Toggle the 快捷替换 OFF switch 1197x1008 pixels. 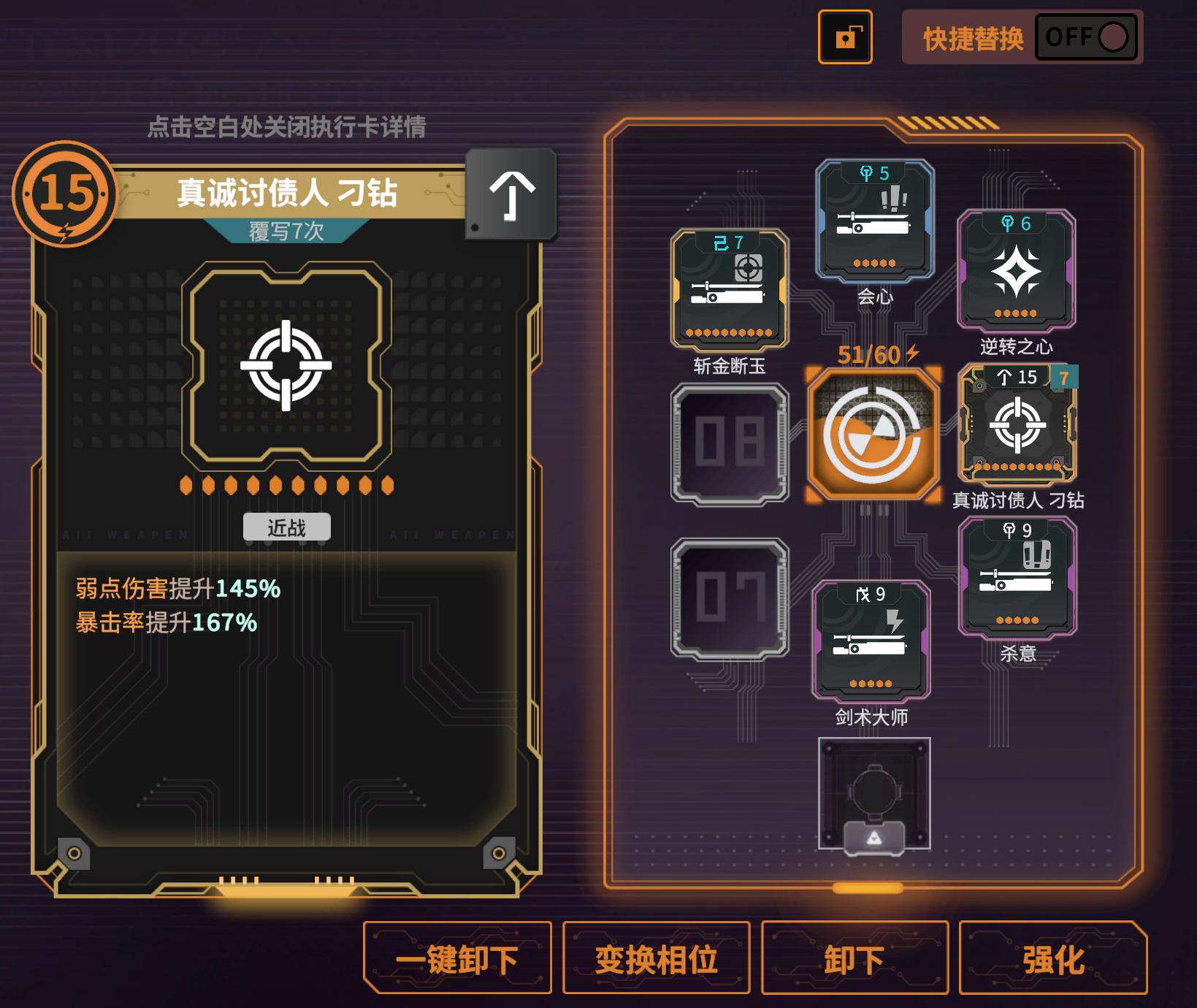coord(1087,37)
